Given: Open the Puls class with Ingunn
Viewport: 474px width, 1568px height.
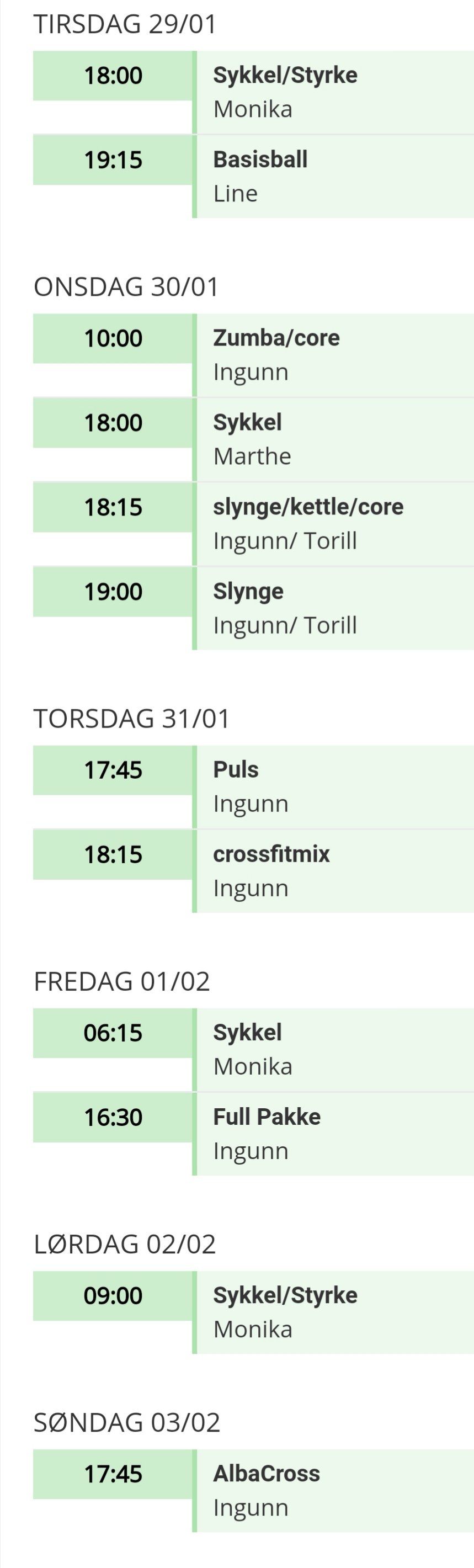Looking at the screenshot, I should [236, 770].
